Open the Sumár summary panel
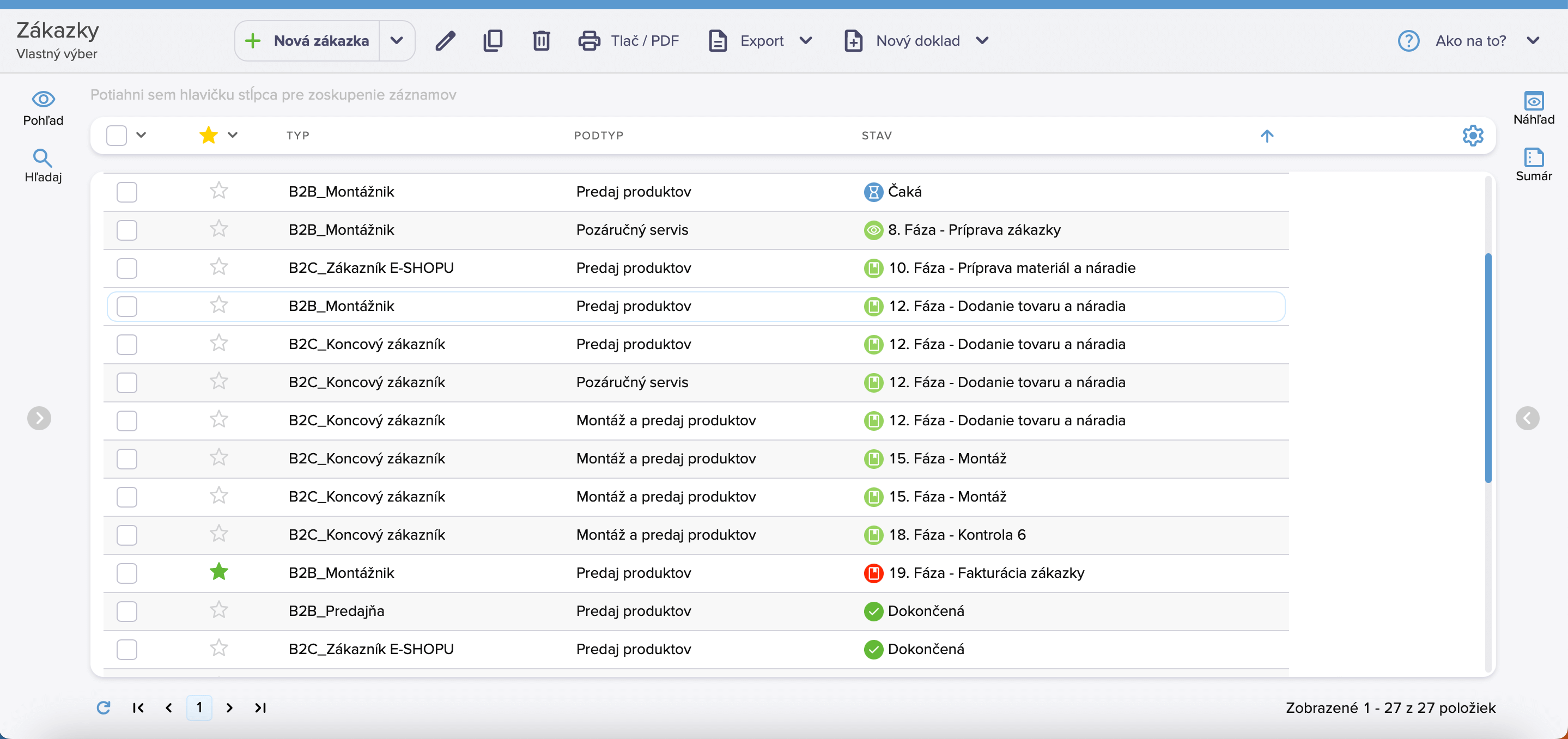 click(x=1533, y=164)
